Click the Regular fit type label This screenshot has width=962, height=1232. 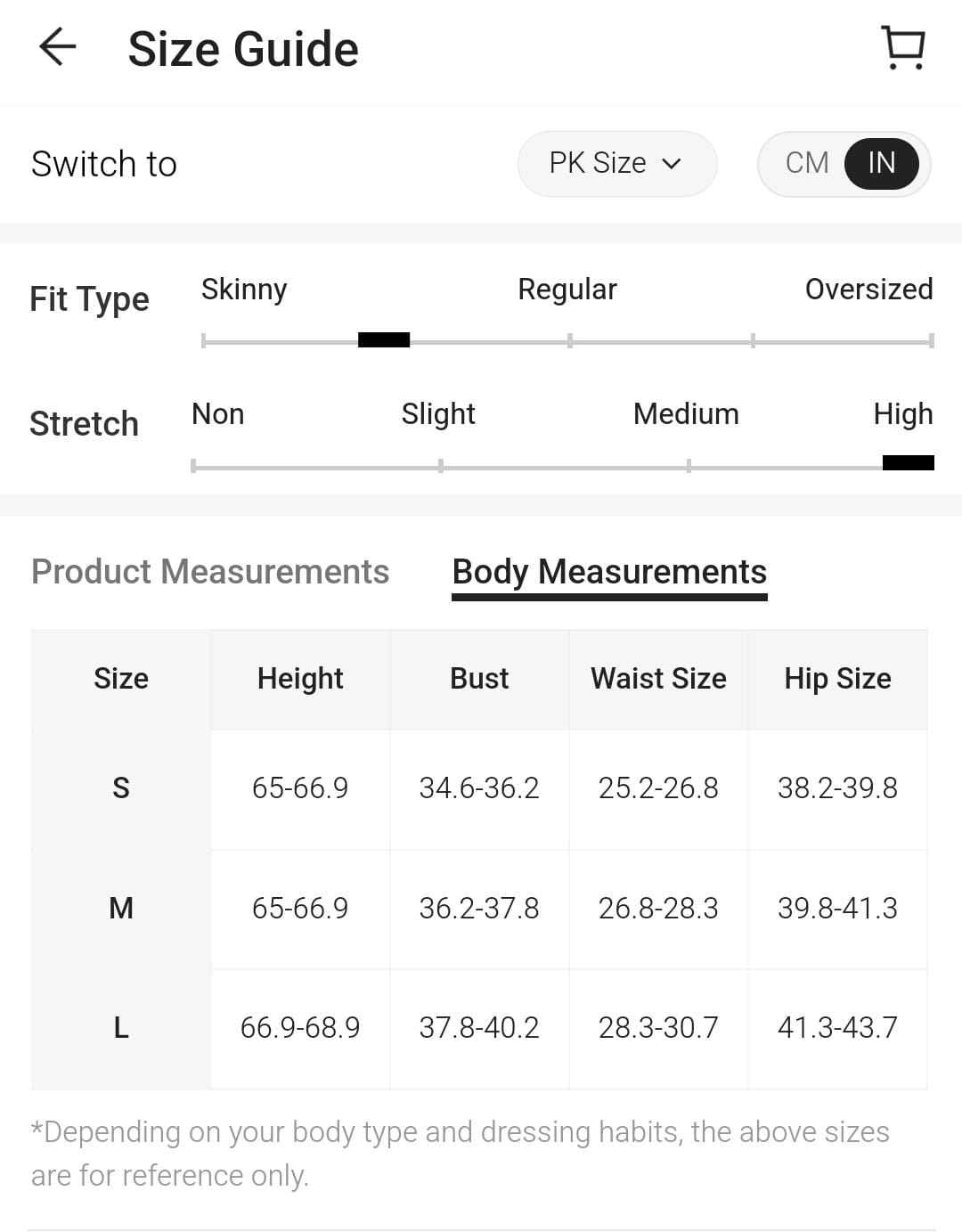[567, 290]
